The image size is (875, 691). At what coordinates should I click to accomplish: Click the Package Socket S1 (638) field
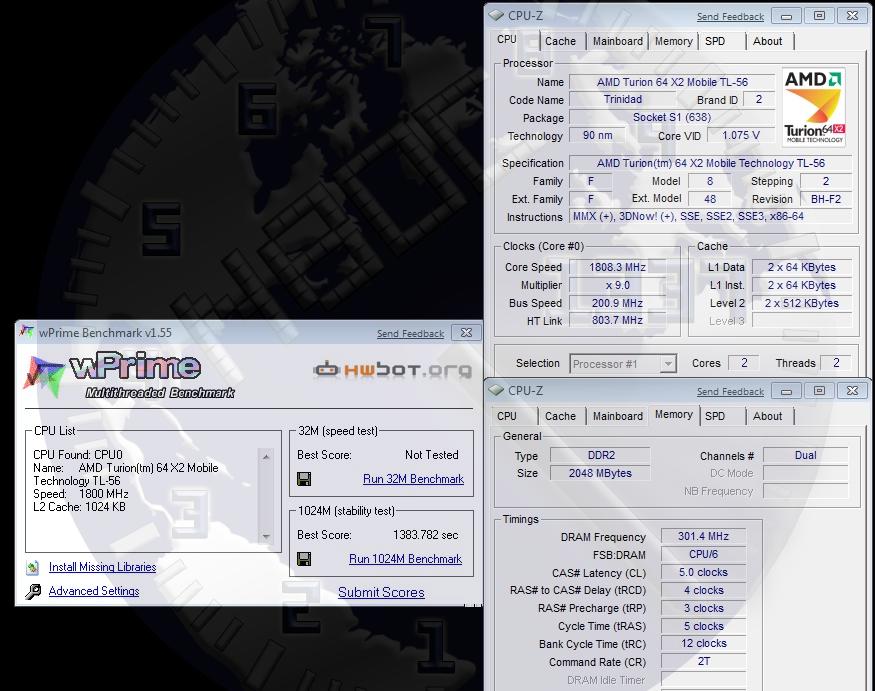(x=672, y=117)
